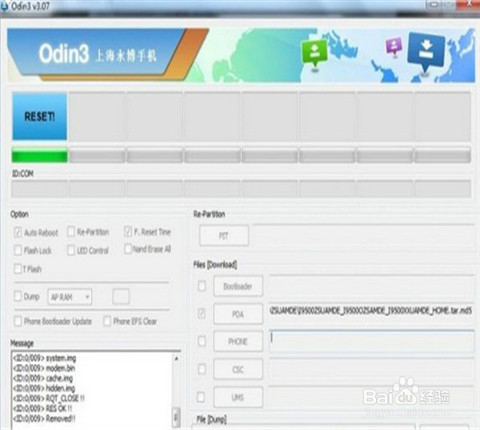Click the green progress bar
This screenshot has height=430, width=480.
pos(40,155)
